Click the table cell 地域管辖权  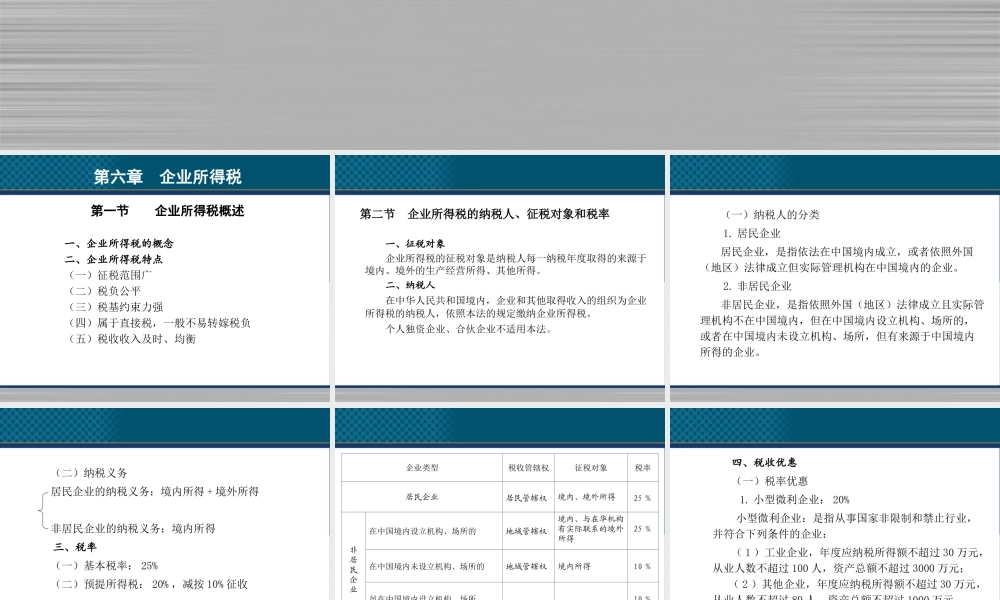pyautogui.click(x=525, y=532)
